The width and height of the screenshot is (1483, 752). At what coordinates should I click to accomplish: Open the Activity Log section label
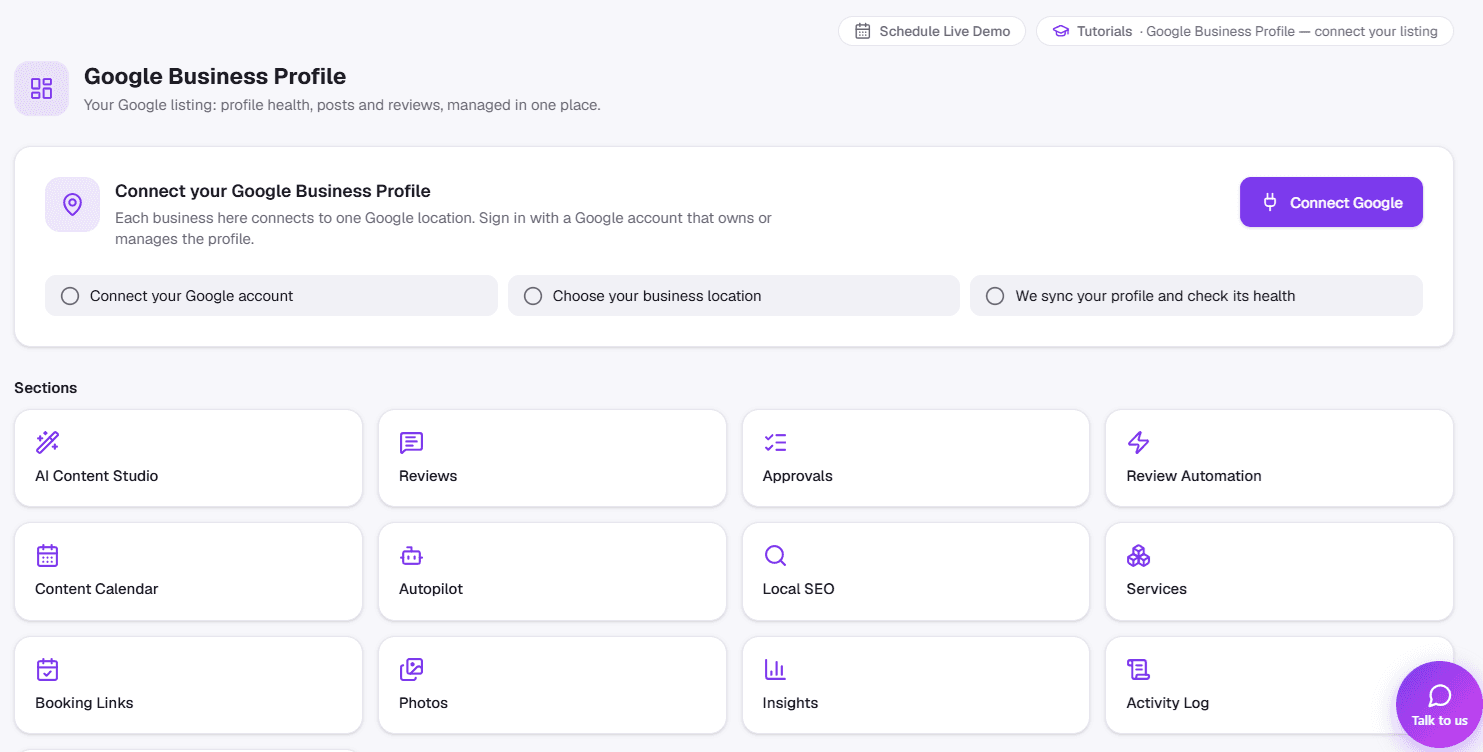pos(1168,703)
